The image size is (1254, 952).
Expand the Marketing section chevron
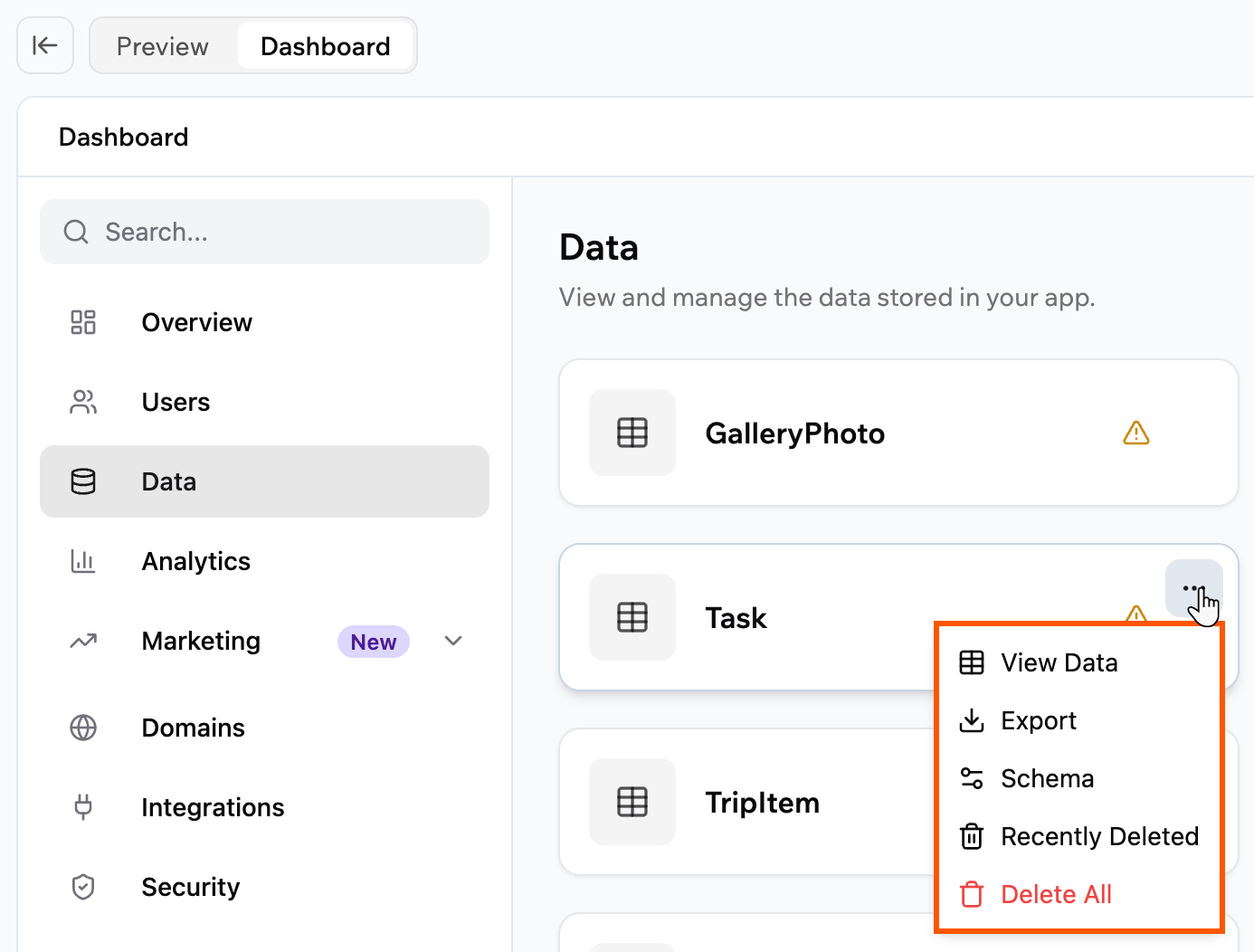tap(453, 641)
